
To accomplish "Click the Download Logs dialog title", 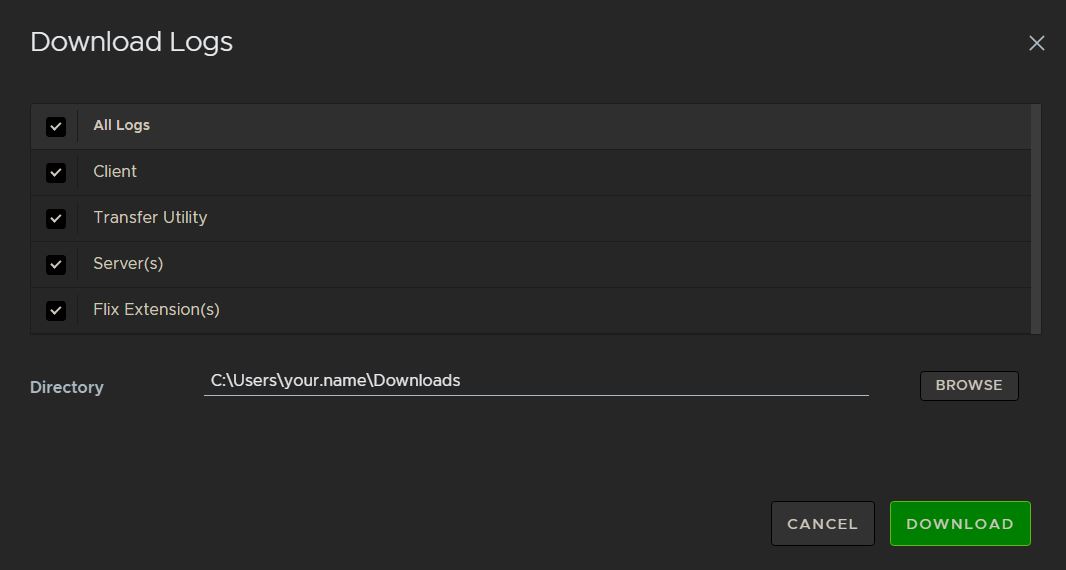I will pos(131,42).
